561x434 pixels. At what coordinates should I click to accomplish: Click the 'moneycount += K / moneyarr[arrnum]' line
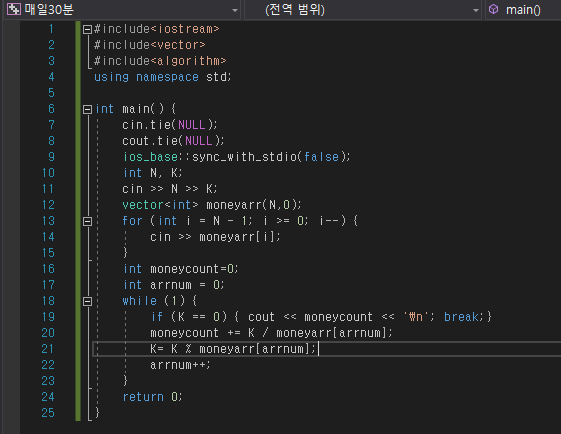coord(271,333)
